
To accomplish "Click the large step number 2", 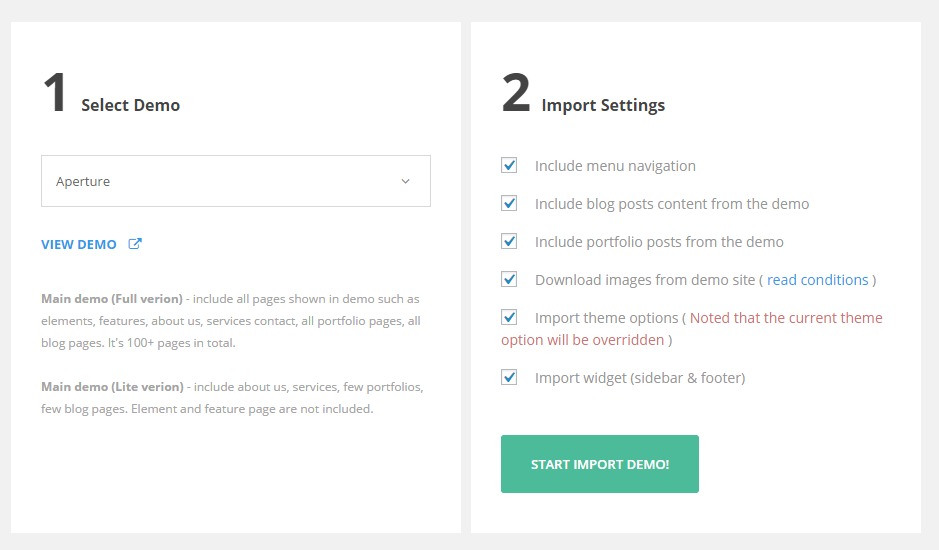I will 516,93.
